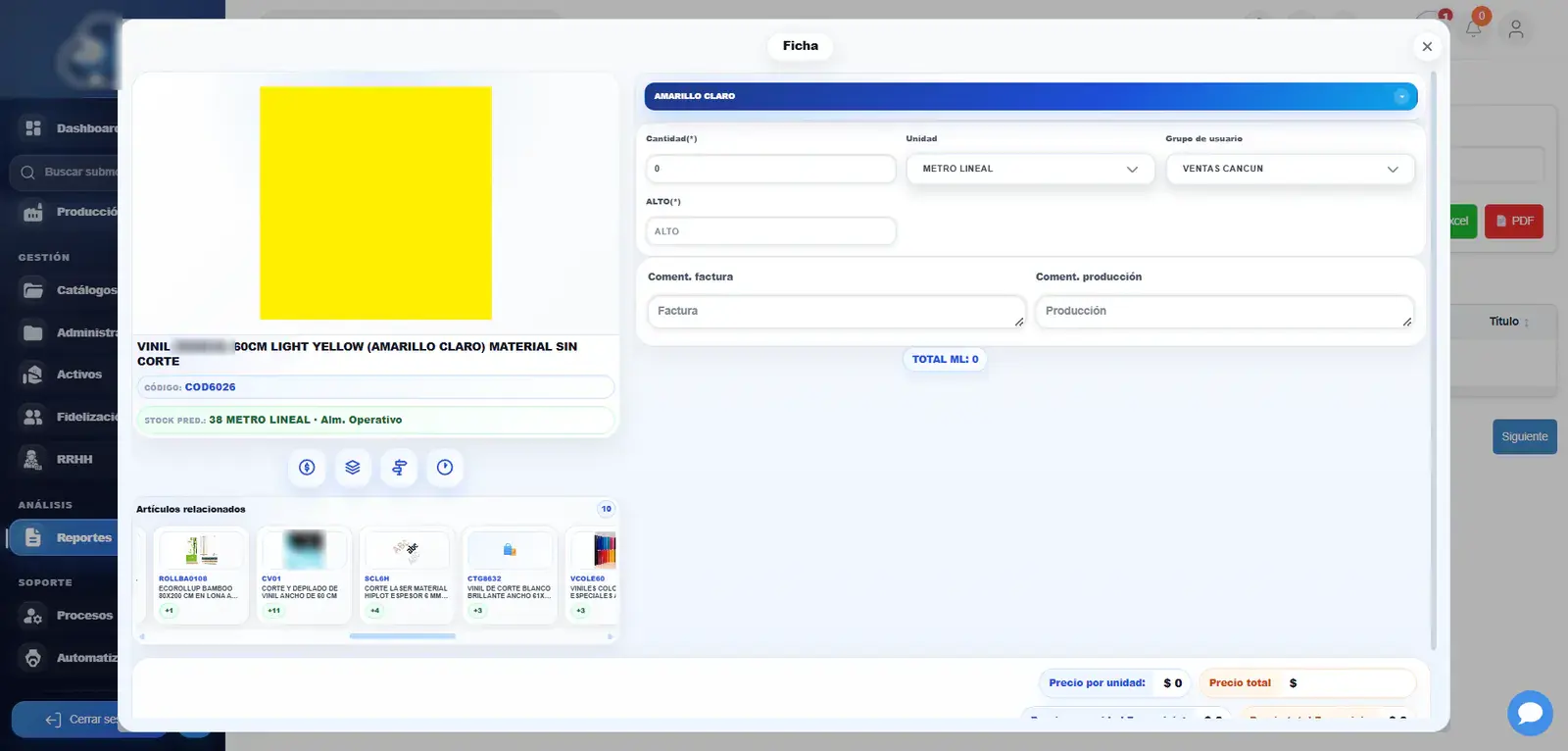Open the user profile icon
1568x751 pixels.
pyautogui.click(x=1516, y=29)
